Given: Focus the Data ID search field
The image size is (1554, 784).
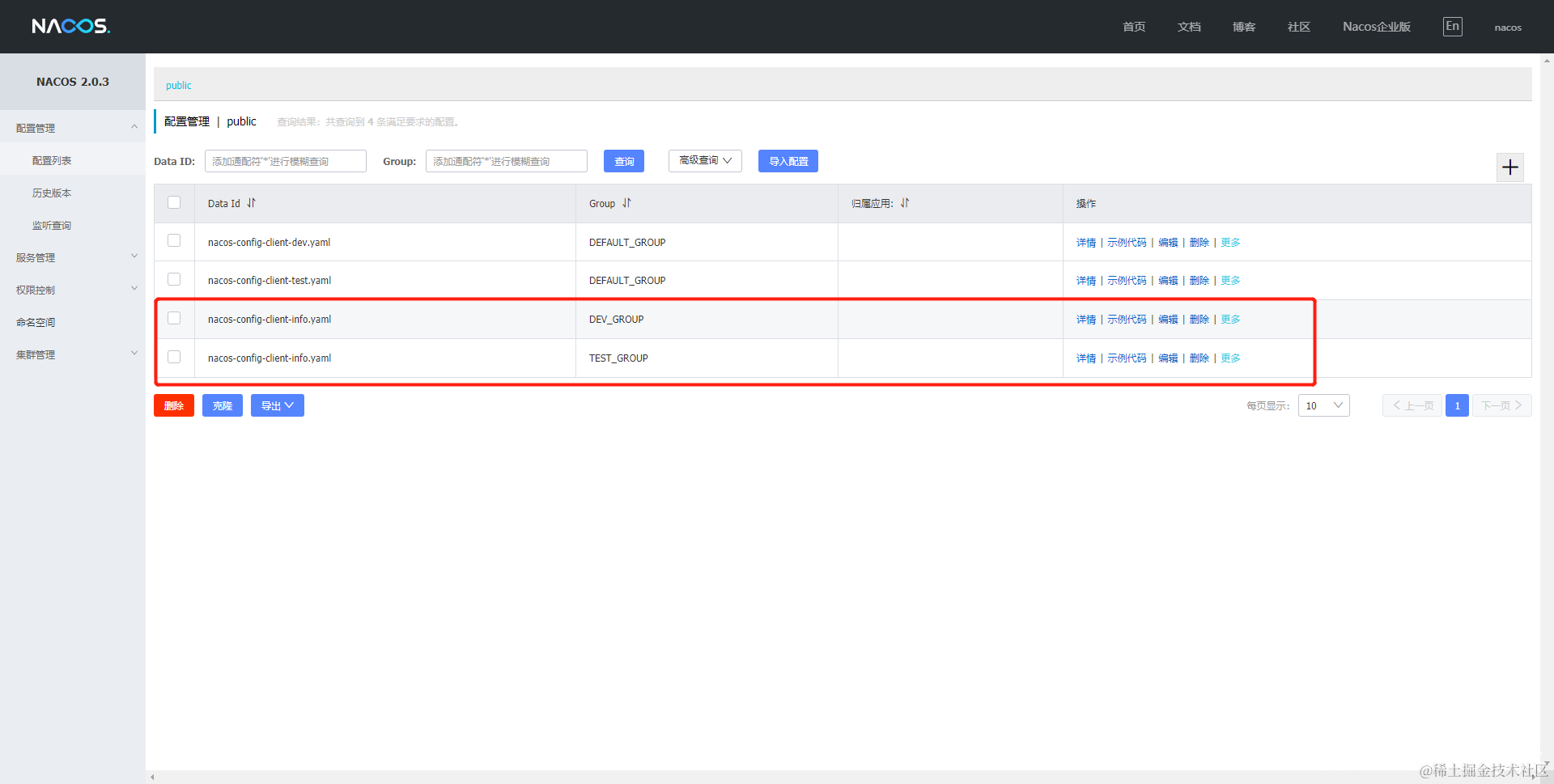Looking at the screenshot, I should pyautogui.click(x=286, y=161).
